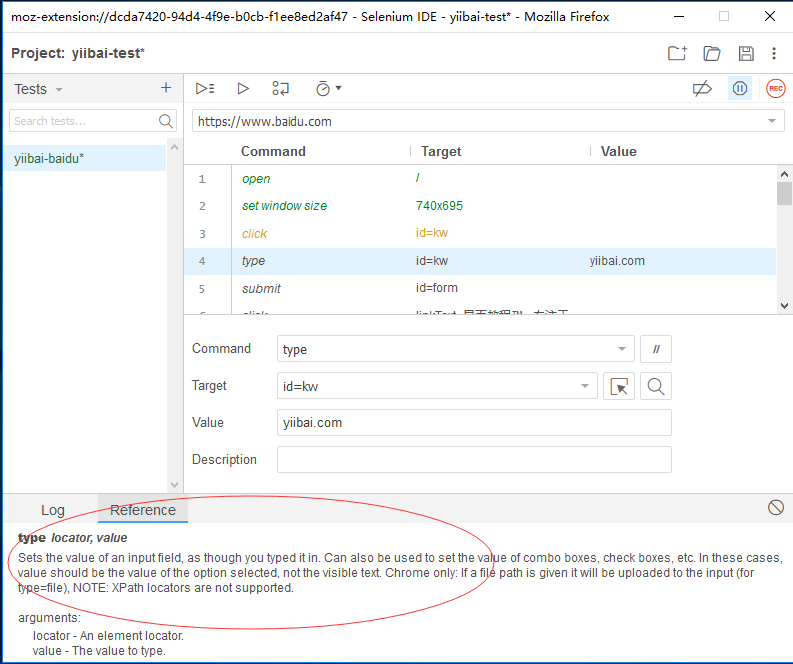Image resolution: width=793 pixels, height=664 pixels.
Task: Open the more options menu
Action: tap(774, 53)
